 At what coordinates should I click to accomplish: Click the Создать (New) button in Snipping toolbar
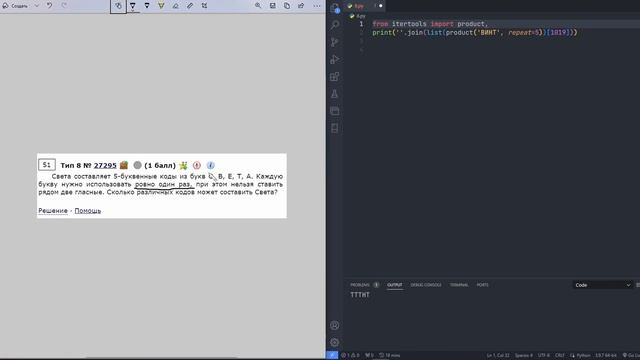coord(15,6)
